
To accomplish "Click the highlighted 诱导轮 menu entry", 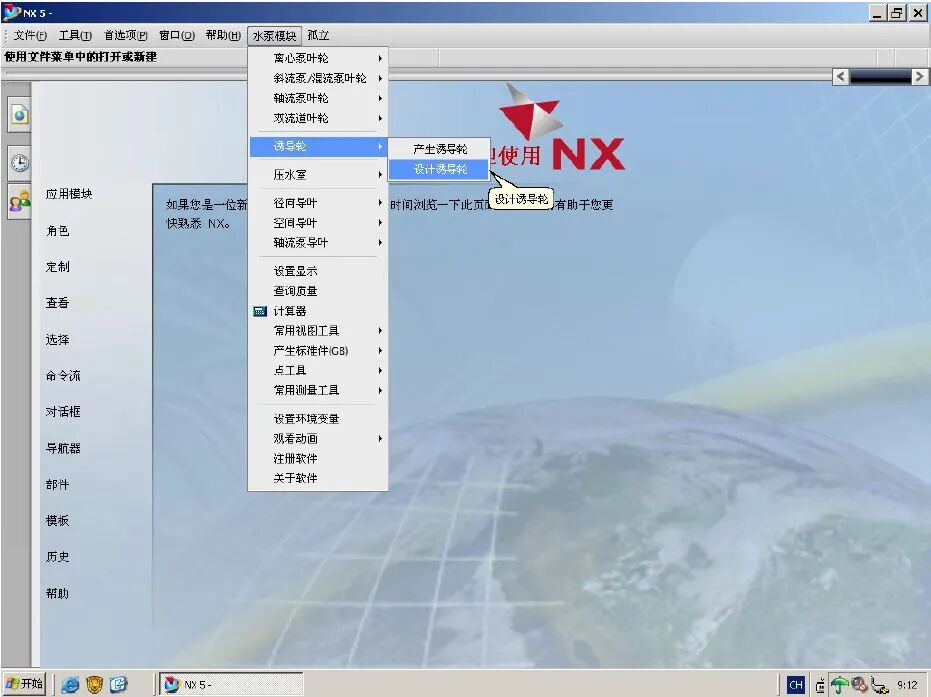I will 318,147.
